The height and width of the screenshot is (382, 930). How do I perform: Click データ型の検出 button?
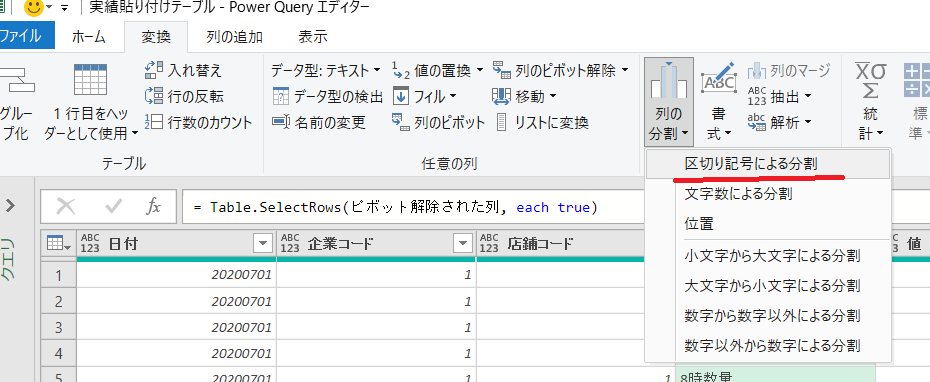pos(327,96)
